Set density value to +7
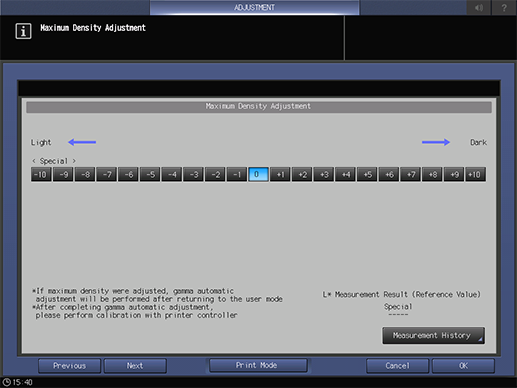Image resolution: width=517 pixels, height=388 pixels. pos(410,174)
